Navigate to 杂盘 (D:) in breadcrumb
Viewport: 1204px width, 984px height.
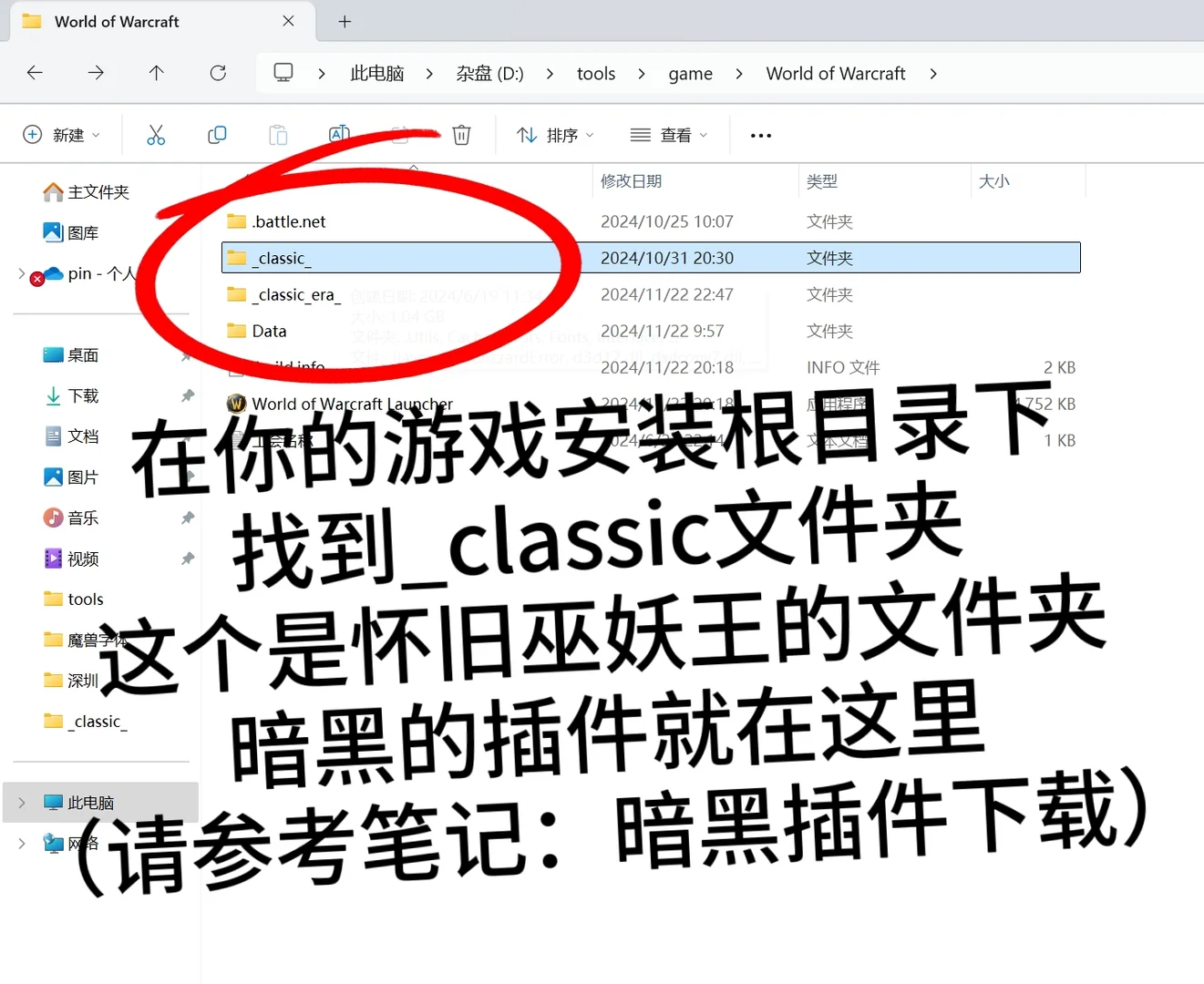point(490,74)
